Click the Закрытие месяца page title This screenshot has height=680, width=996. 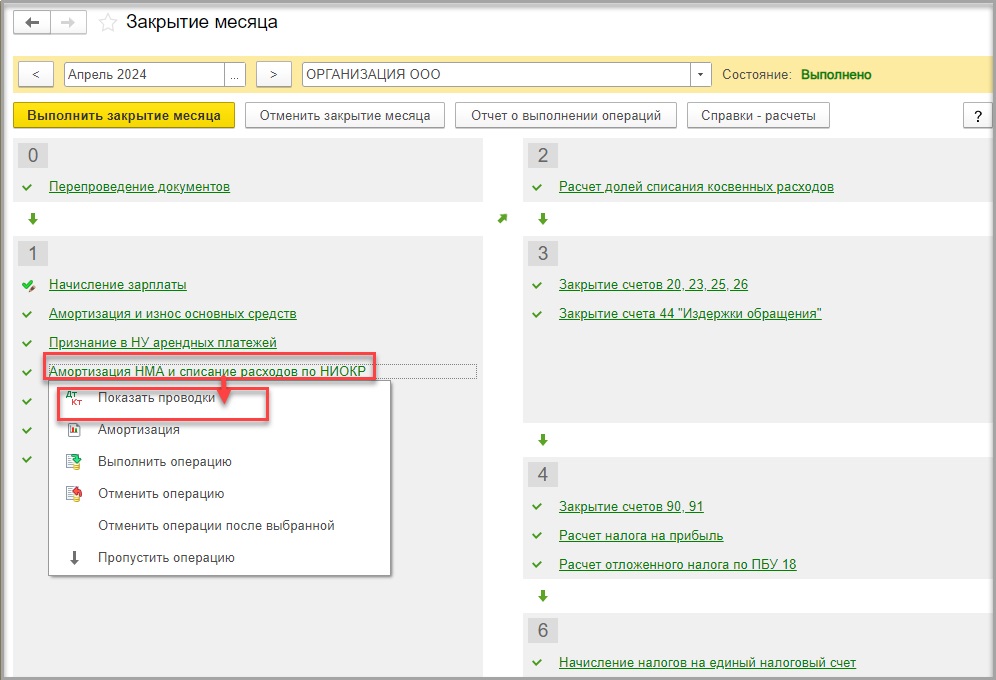pos(201,22)
